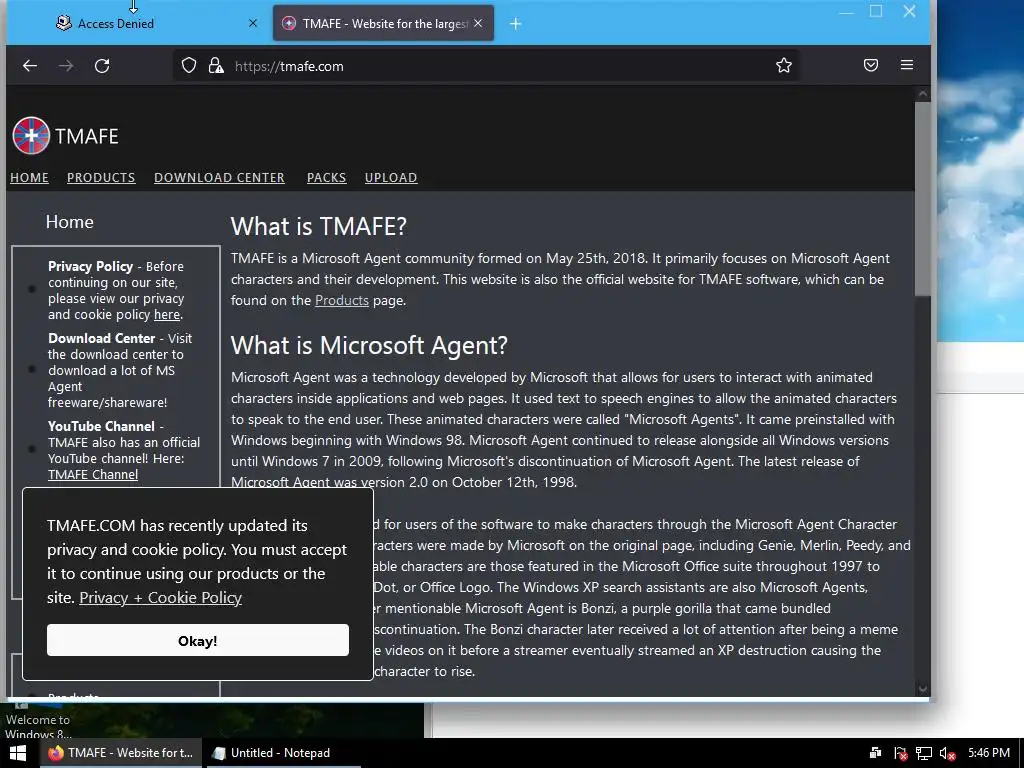Image resolution: width=1024 pixels, height=768 pixels.
Task: View site security padlock info
Action: click(216, 65)
